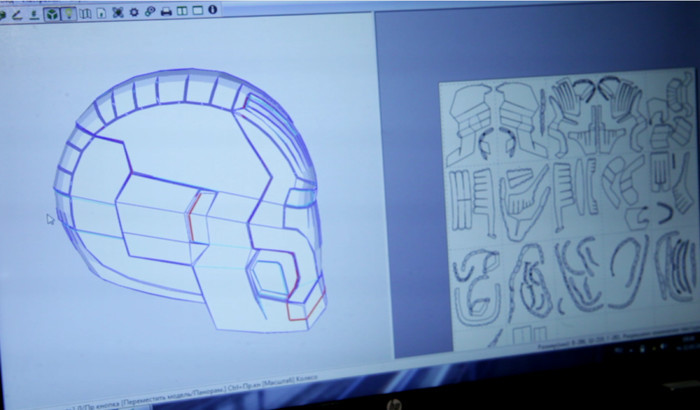Click the single page icon
This screenshot has width=700, height=410.
[x=101, y=13]
